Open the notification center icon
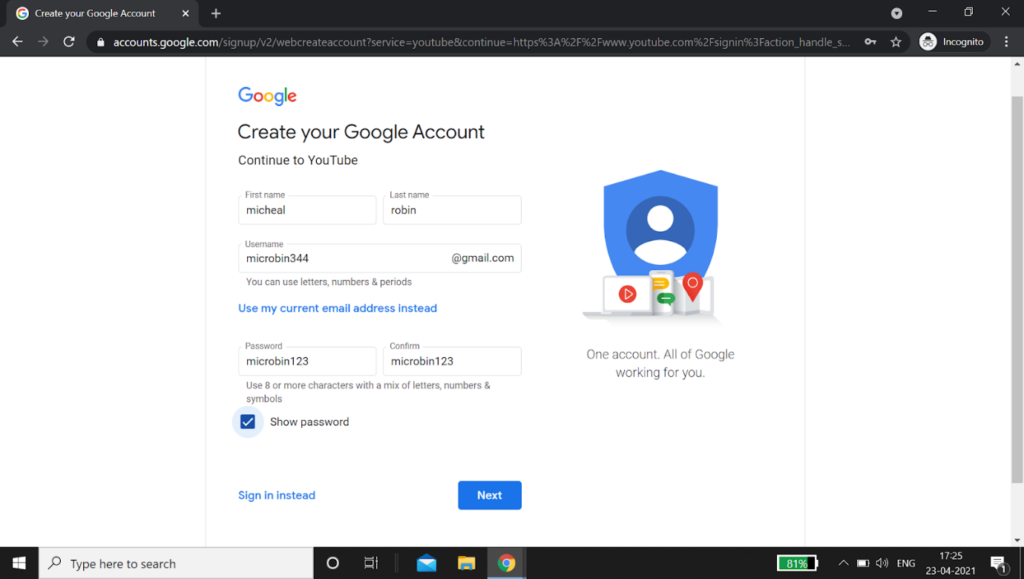The image size is (1024, 579). click(x=999, y=564)
